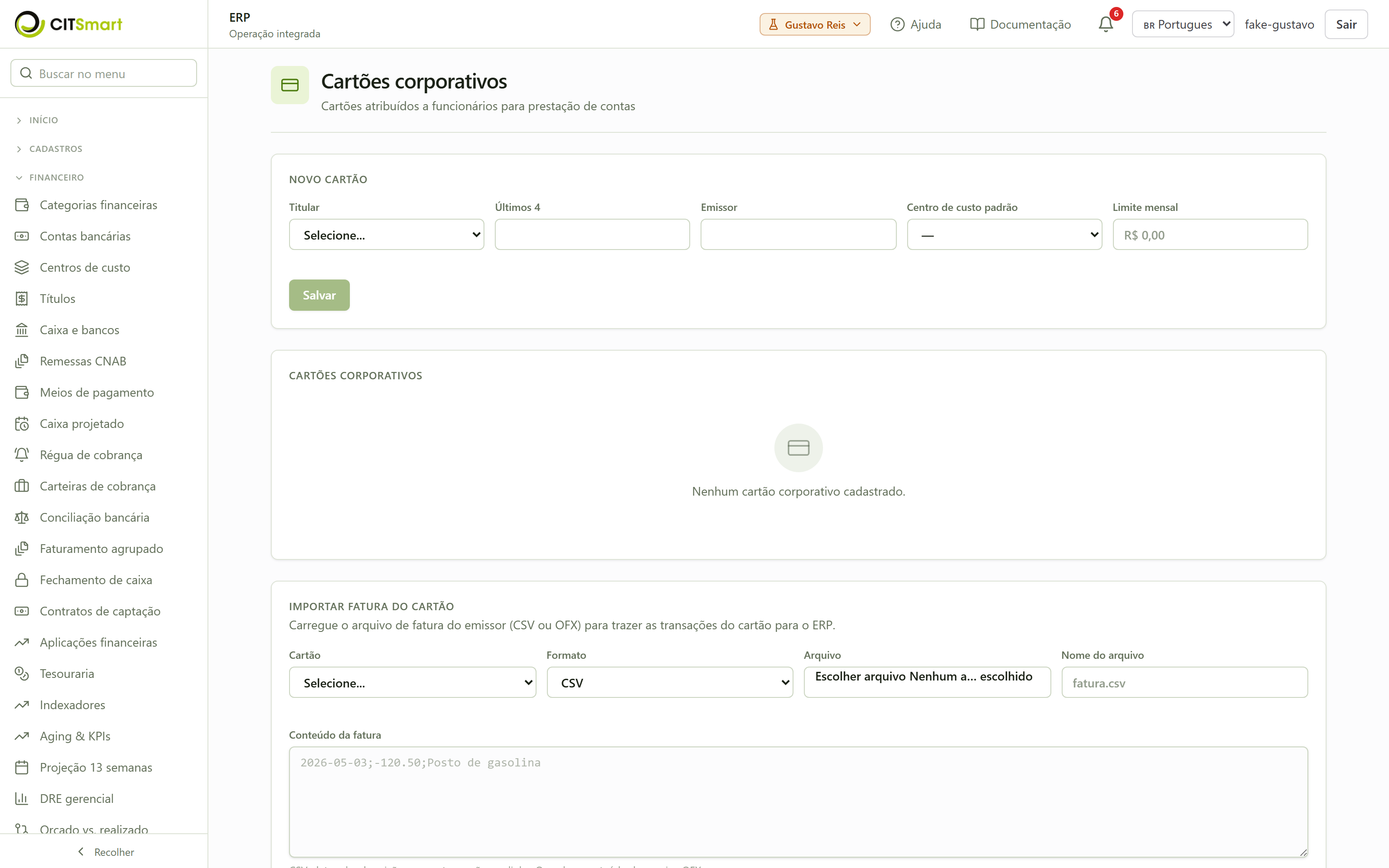This screenshot has height=868, width=1389.
Task: Click the Projeção 13 semanas calendar icon
Action: coord(22,768)
